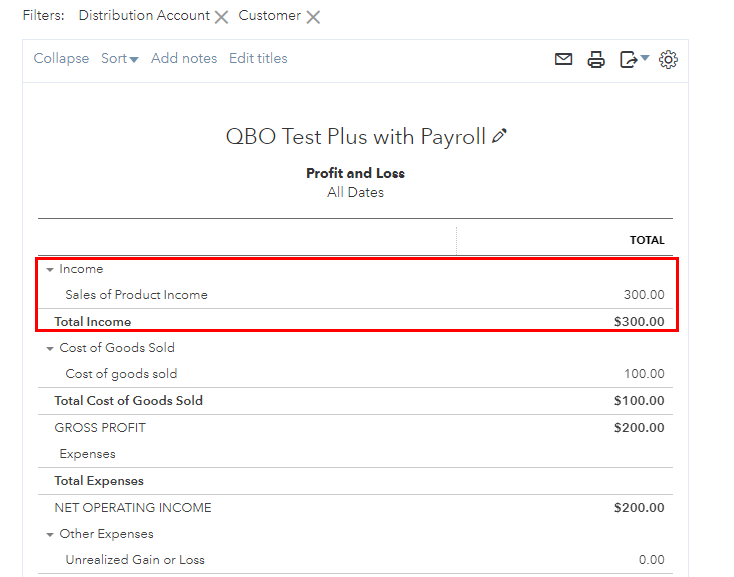Click the TOTAL column header
Image resolution: width=734 pixels, height=577 pixels.
pyautogui.click(x=647, y=240)
